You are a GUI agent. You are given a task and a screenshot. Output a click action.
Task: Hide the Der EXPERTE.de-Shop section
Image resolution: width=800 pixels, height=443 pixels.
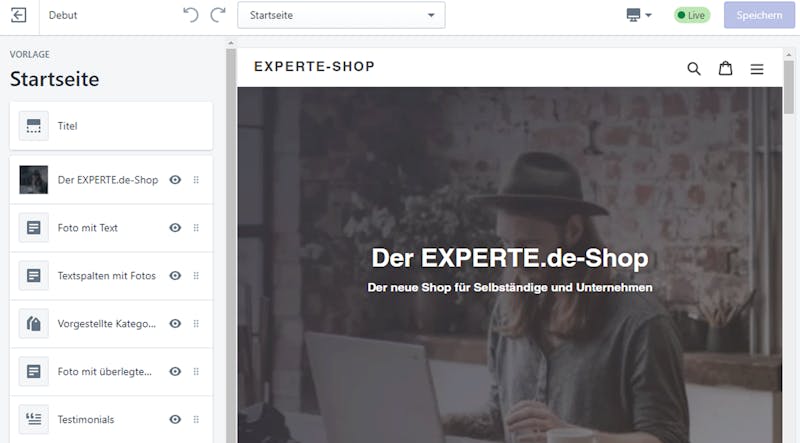click(x=175, y=180)
